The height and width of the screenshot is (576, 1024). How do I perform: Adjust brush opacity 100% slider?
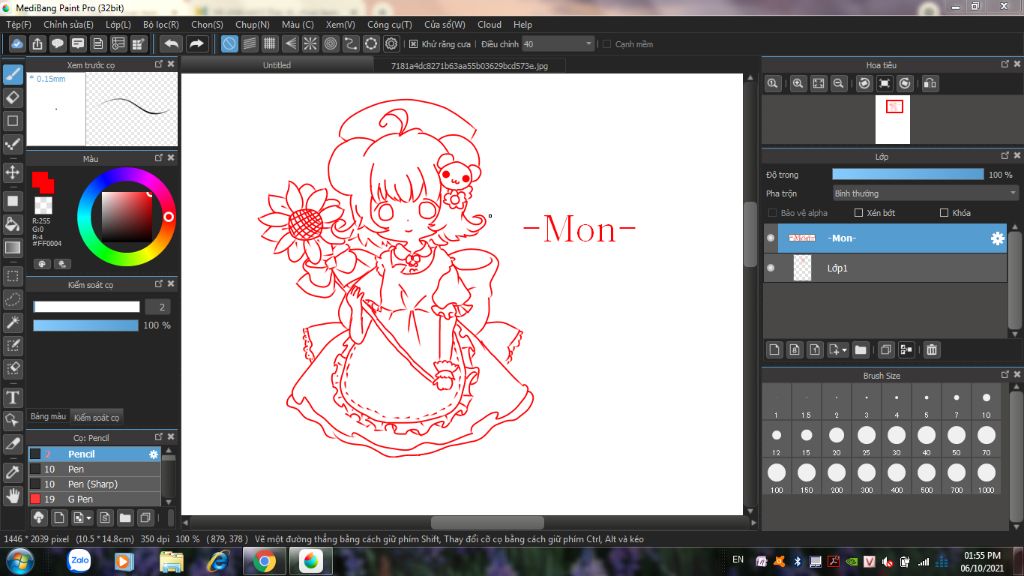pyautogui.click(x=86, y=325)
